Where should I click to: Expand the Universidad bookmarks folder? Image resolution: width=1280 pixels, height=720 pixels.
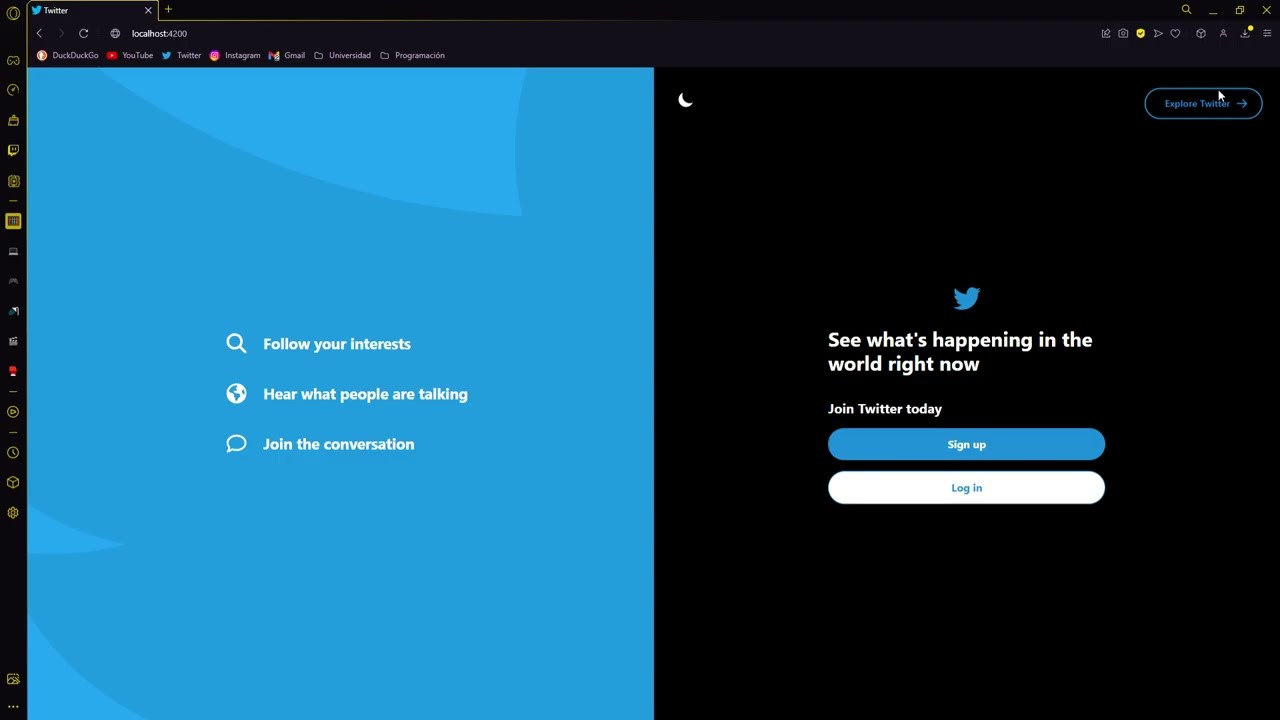pos(344,55)
